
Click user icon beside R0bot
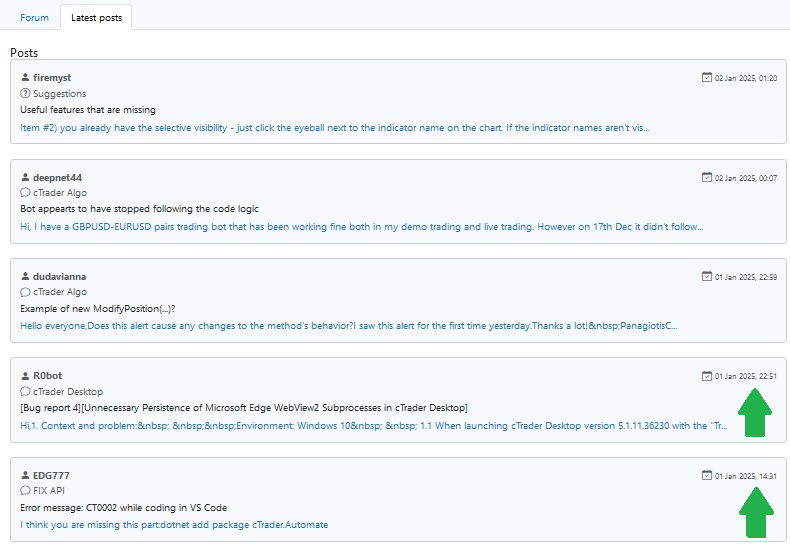pyautogui.click(x=25, y=376)
